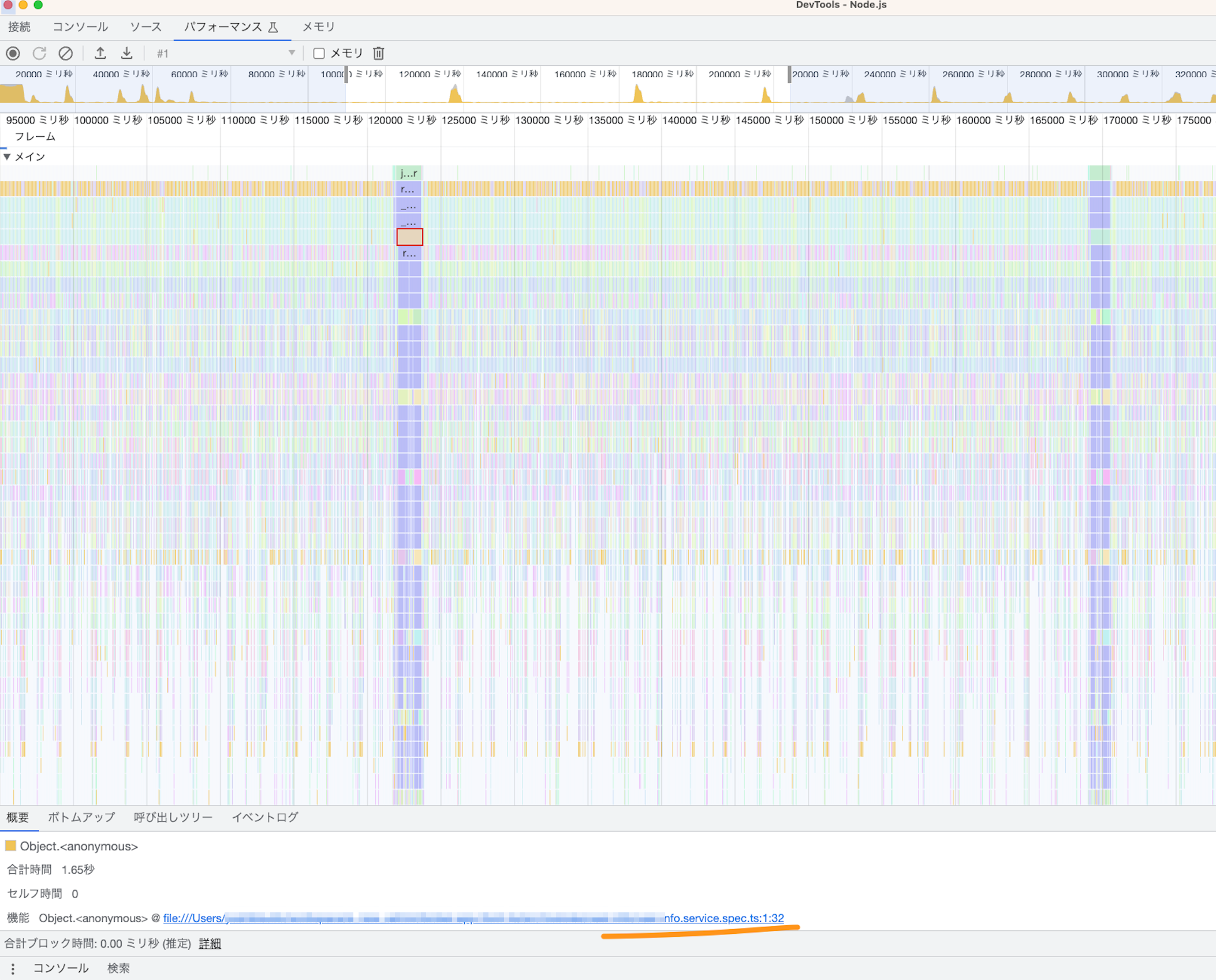This screenshot has width=1216, height=980.
Task: Click the experiment flask icon on パフォーマンス tab
Action: coord(273,27)
